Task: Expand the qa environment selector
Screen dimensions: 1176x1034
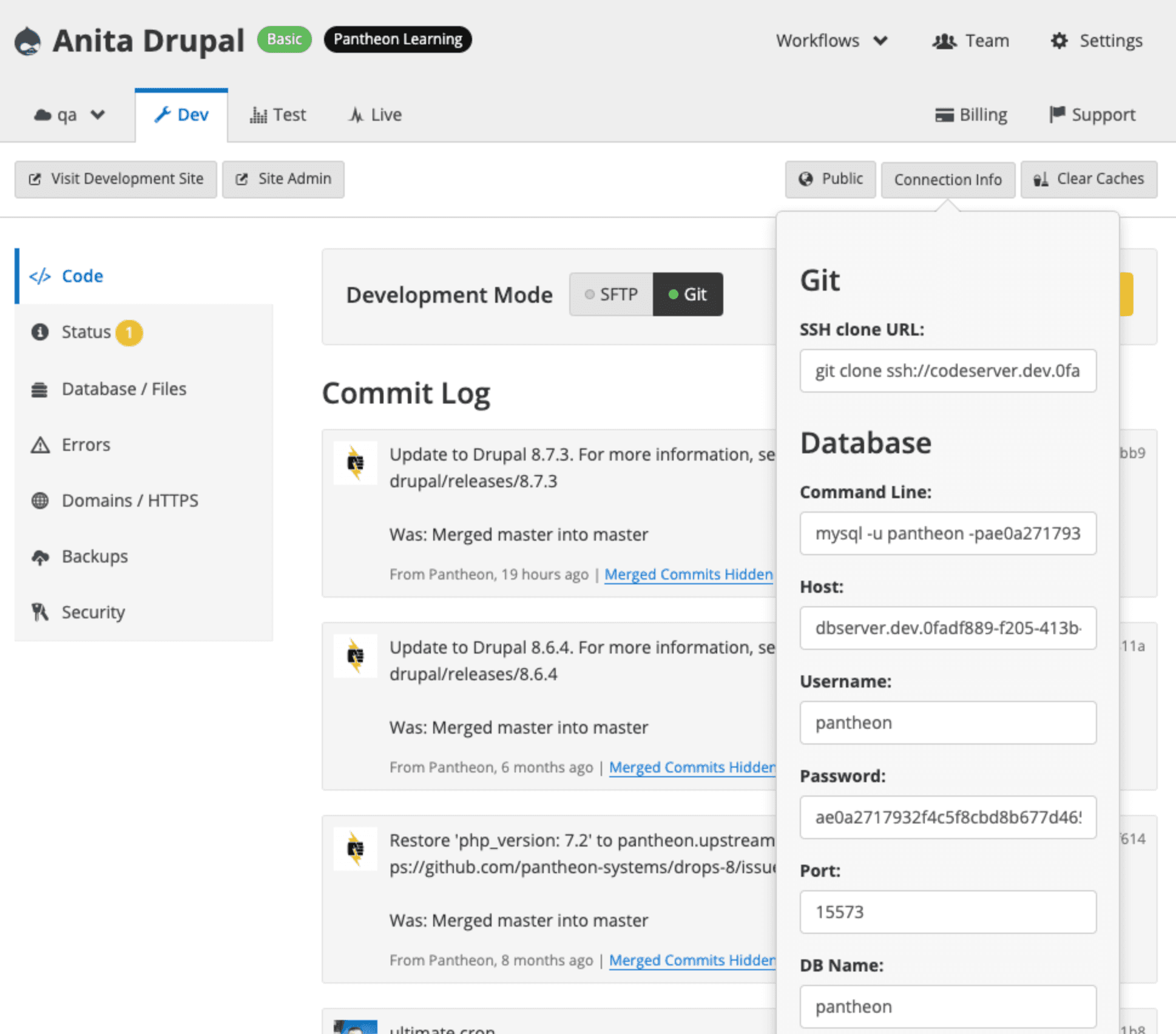Action: pyautogui.click(x=69, y=114)
